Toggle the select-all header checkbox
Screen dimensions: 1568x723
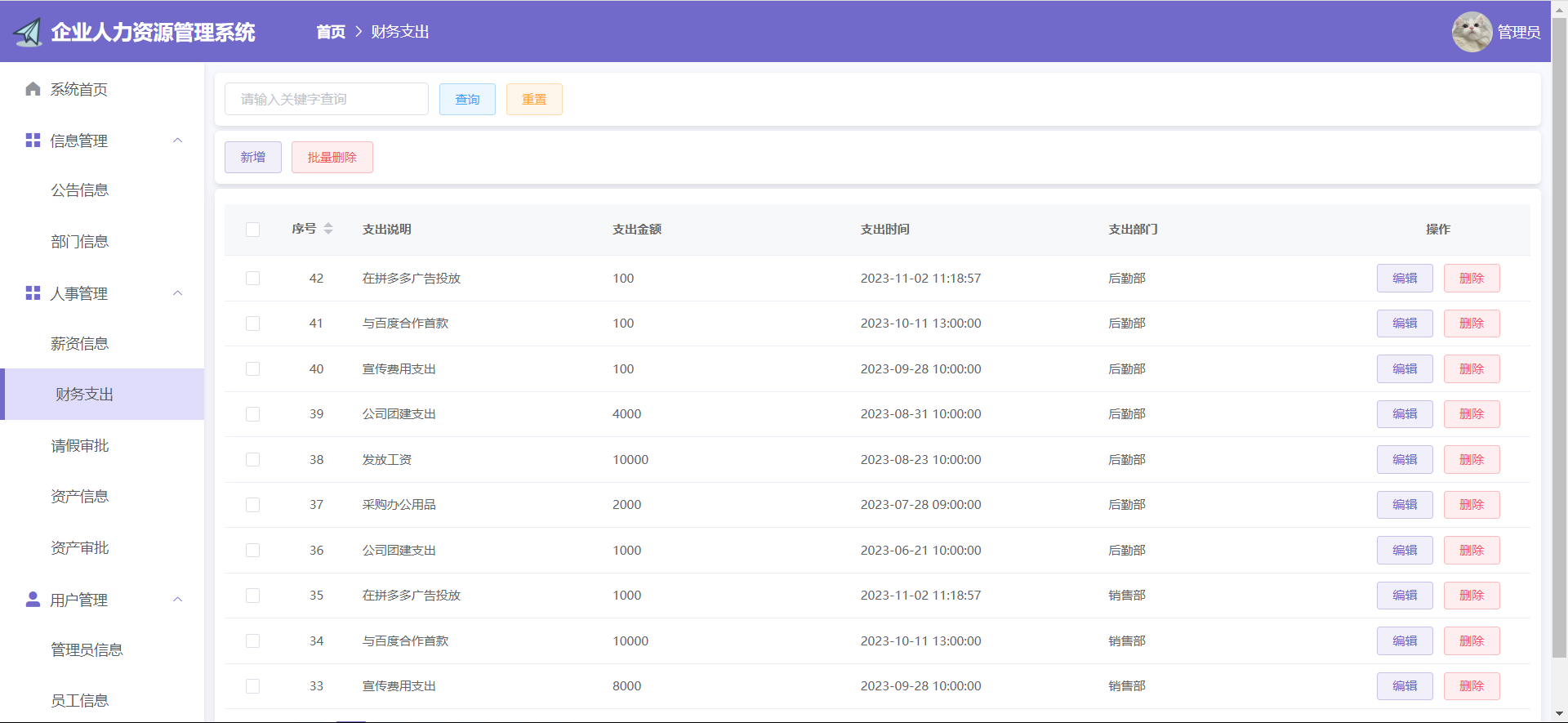point(253,230)
